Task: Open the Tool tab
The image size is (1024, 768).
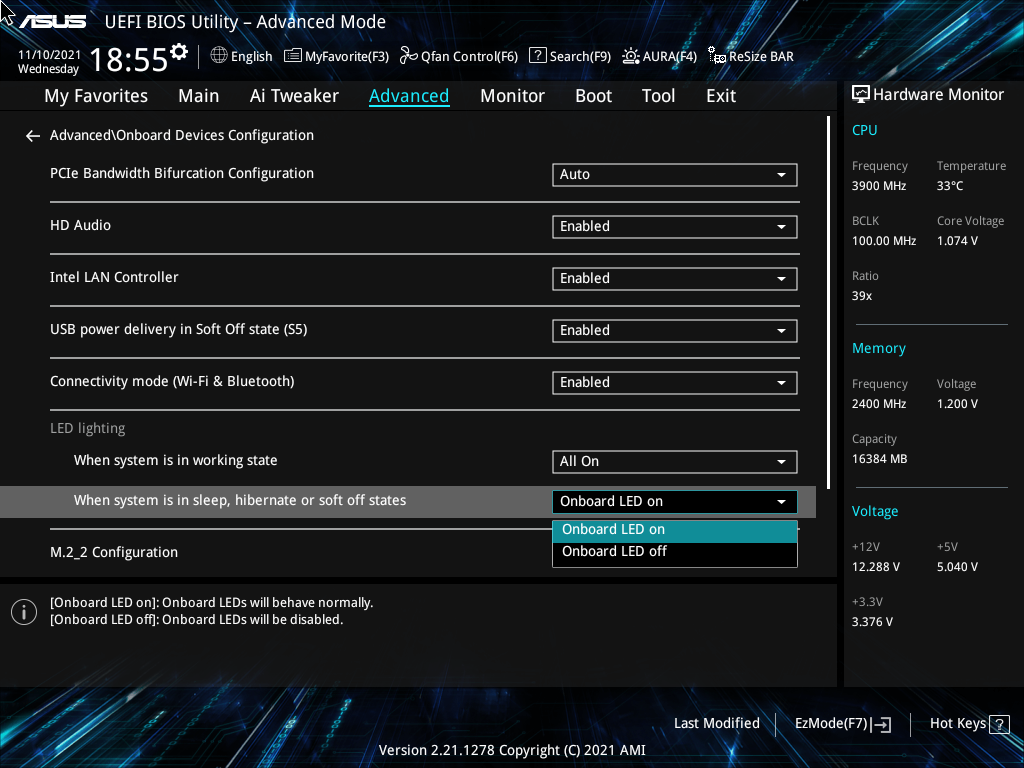Action: 658,96
